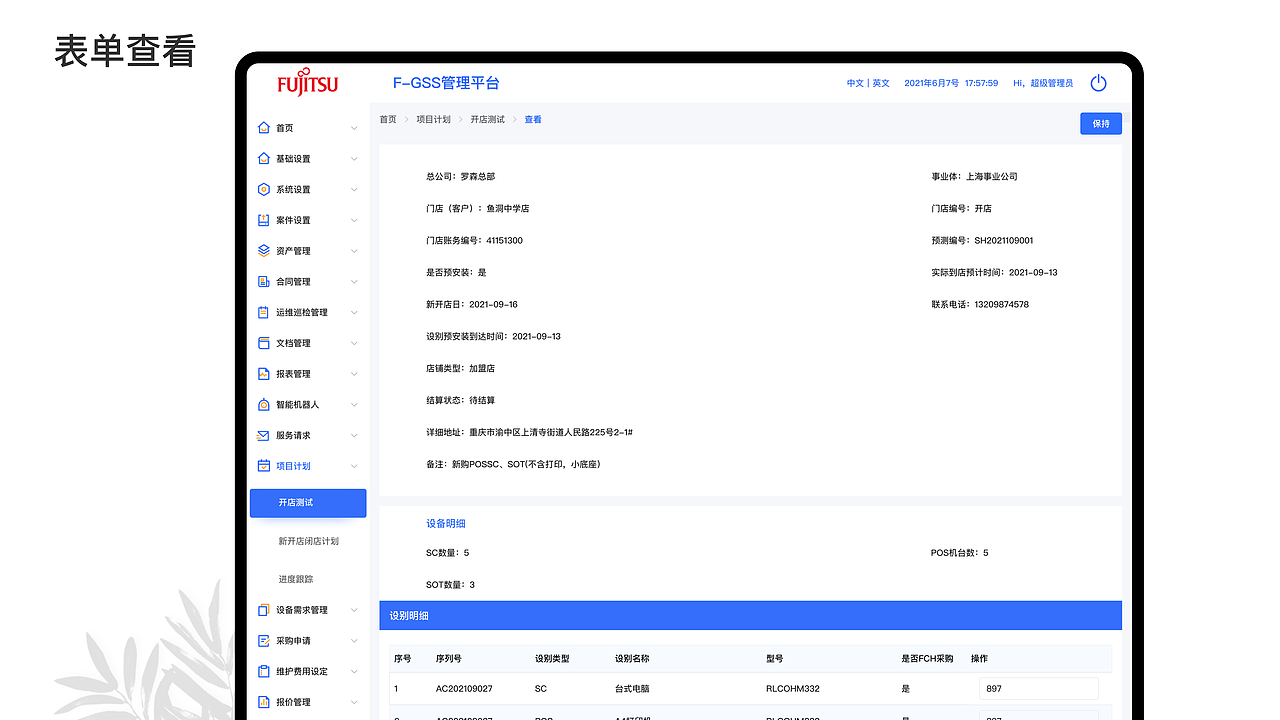Click the 首页 home icon in sidebar

click(262, 127)
